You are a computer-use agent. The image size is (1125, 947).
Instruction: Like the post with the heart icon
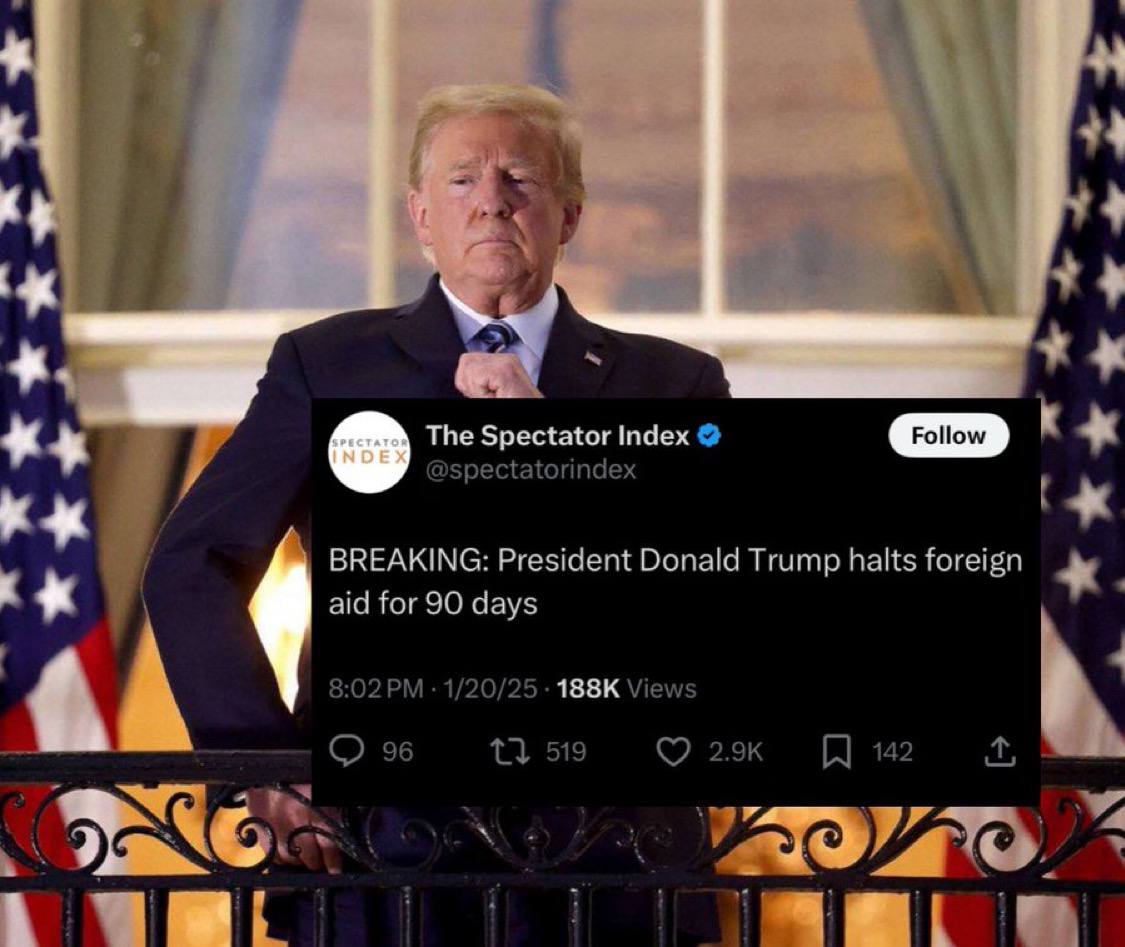click(673, 752)
